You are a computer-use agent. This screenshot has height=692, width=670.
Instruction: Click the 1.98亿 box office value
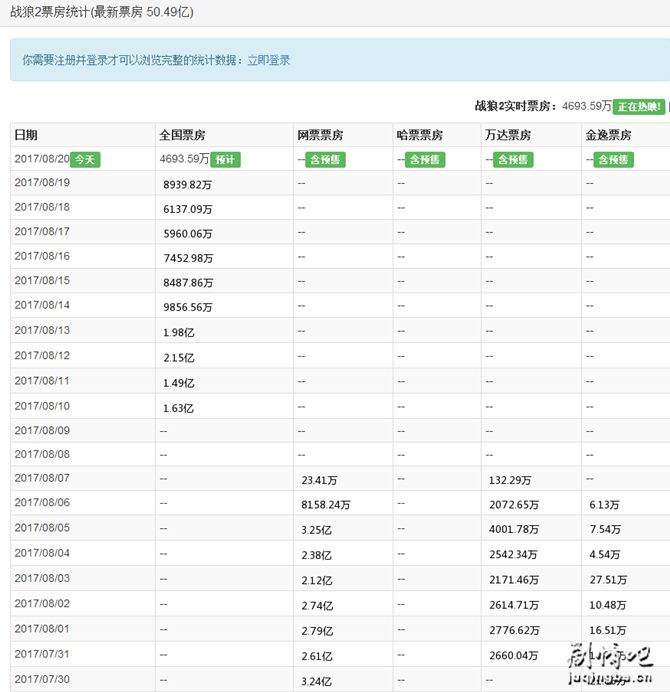178,332
